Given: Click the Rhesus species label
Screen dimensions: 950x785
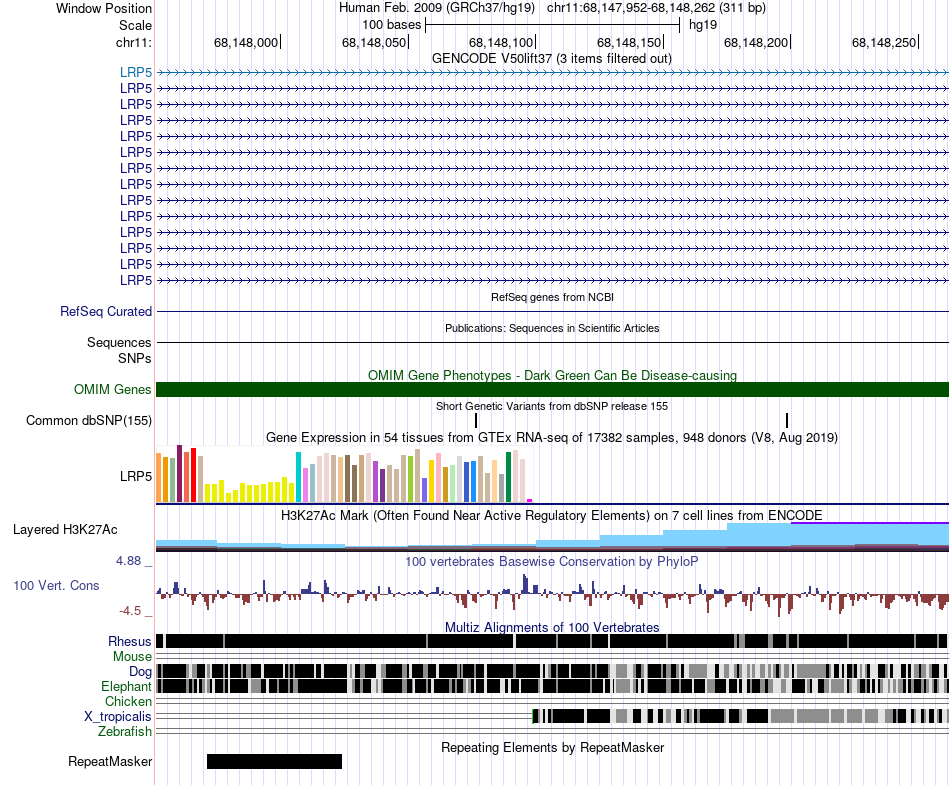Looking at the screenshot, I should (x=130, y=641).
